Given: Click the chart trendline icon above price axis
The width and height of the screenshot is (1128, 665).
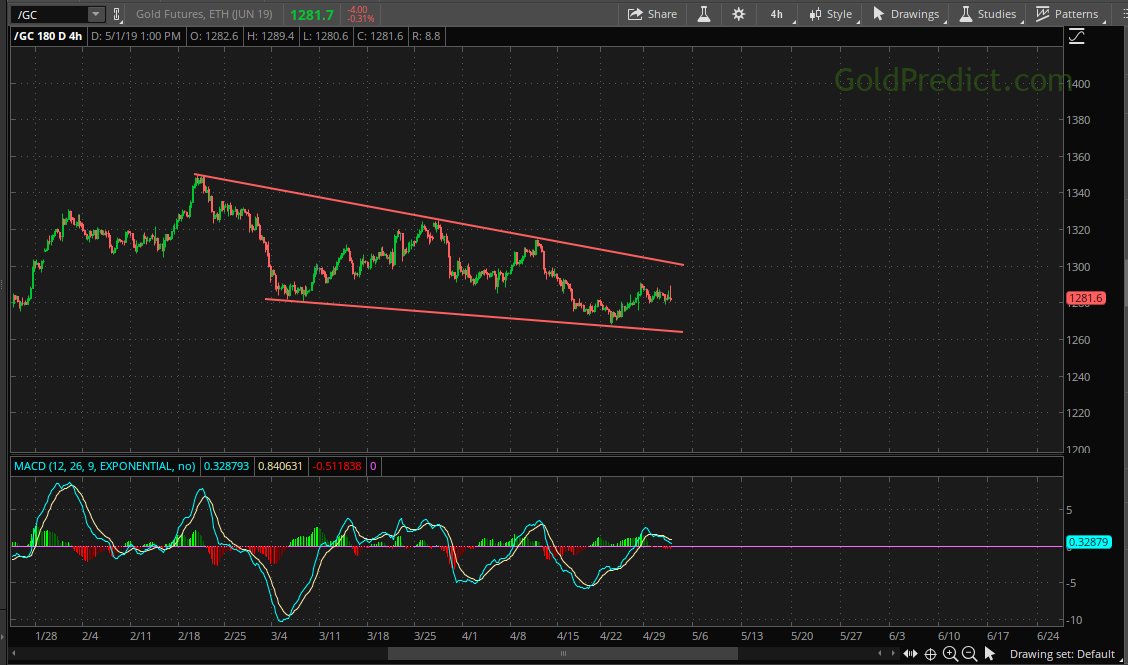Looking at the screenshot, I should coord(1076,36).
